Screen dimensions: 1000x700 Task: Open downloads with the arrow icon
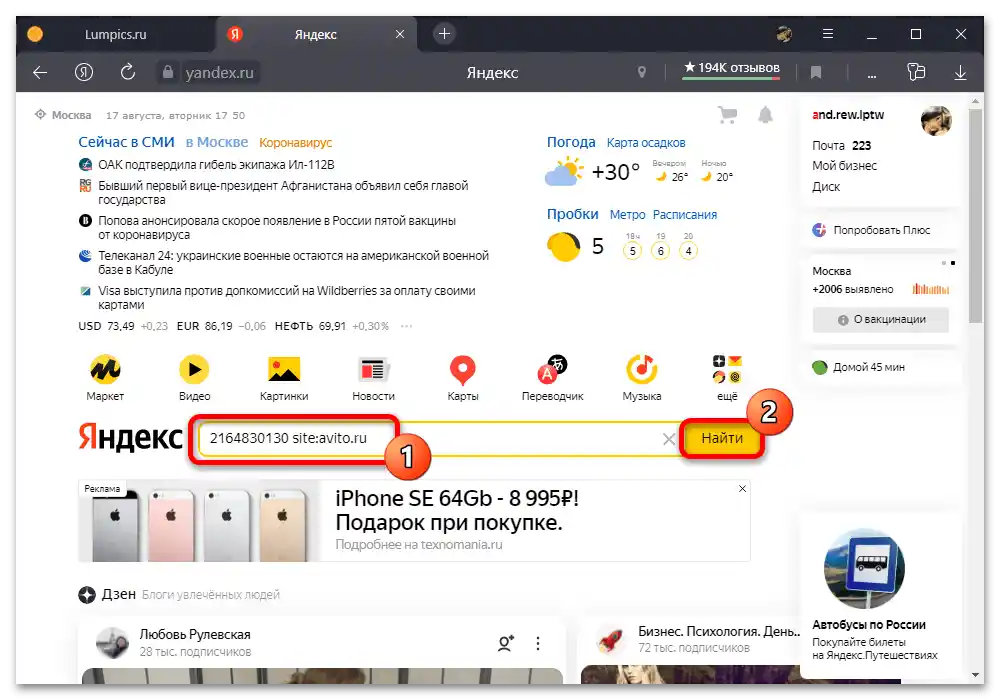pos(960,72)
